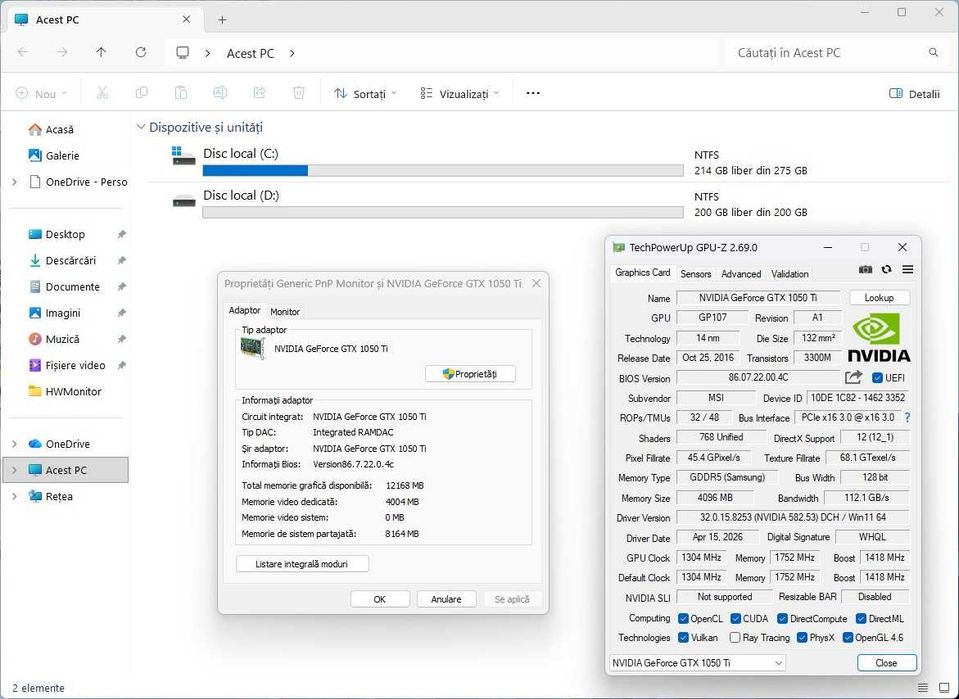Viewport: 959px width, 699px height.
Task: Toggle the DirectCompute checkbox
Action: pos(782,619)
